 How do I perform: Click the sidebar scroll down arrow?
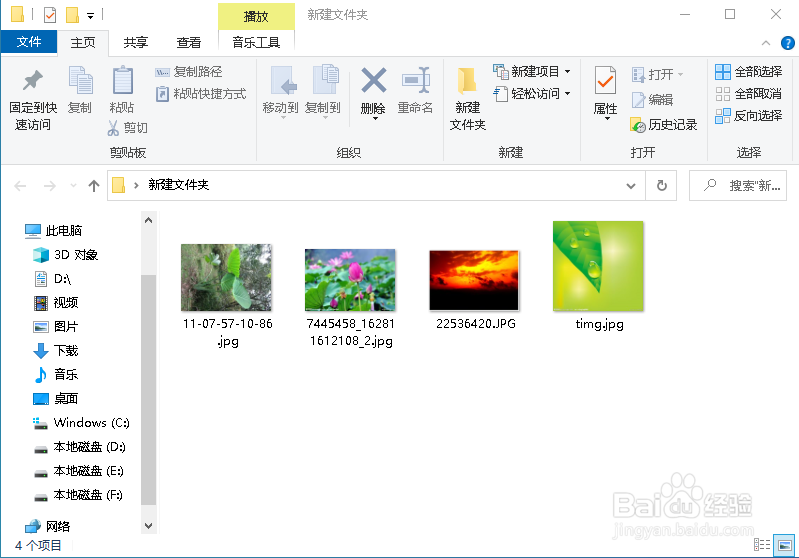[148, 526]
